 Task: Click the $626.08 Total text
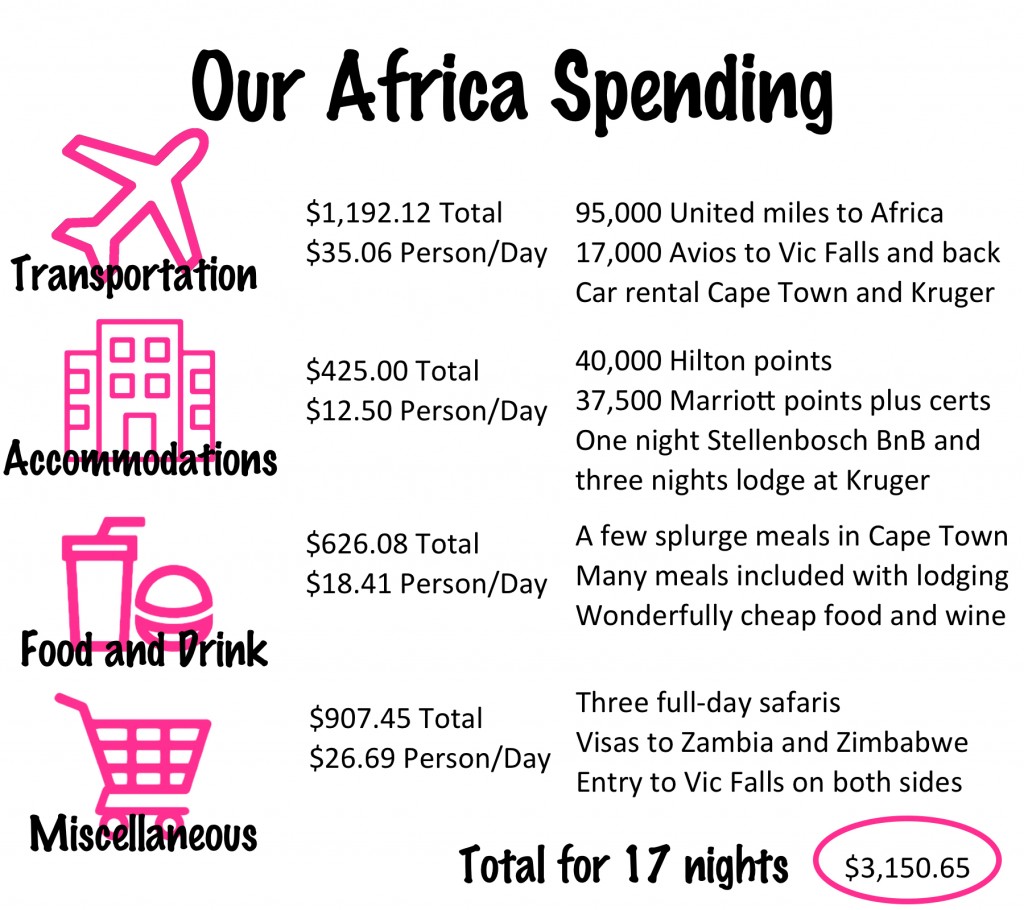click(x=392, y=544)
